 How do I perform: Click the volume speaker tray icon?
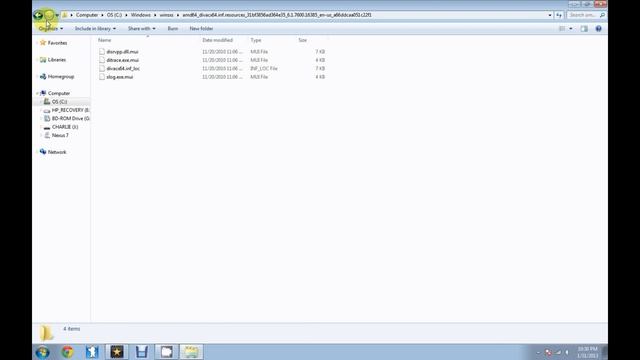pyautogui.click(x=567, y=352)
